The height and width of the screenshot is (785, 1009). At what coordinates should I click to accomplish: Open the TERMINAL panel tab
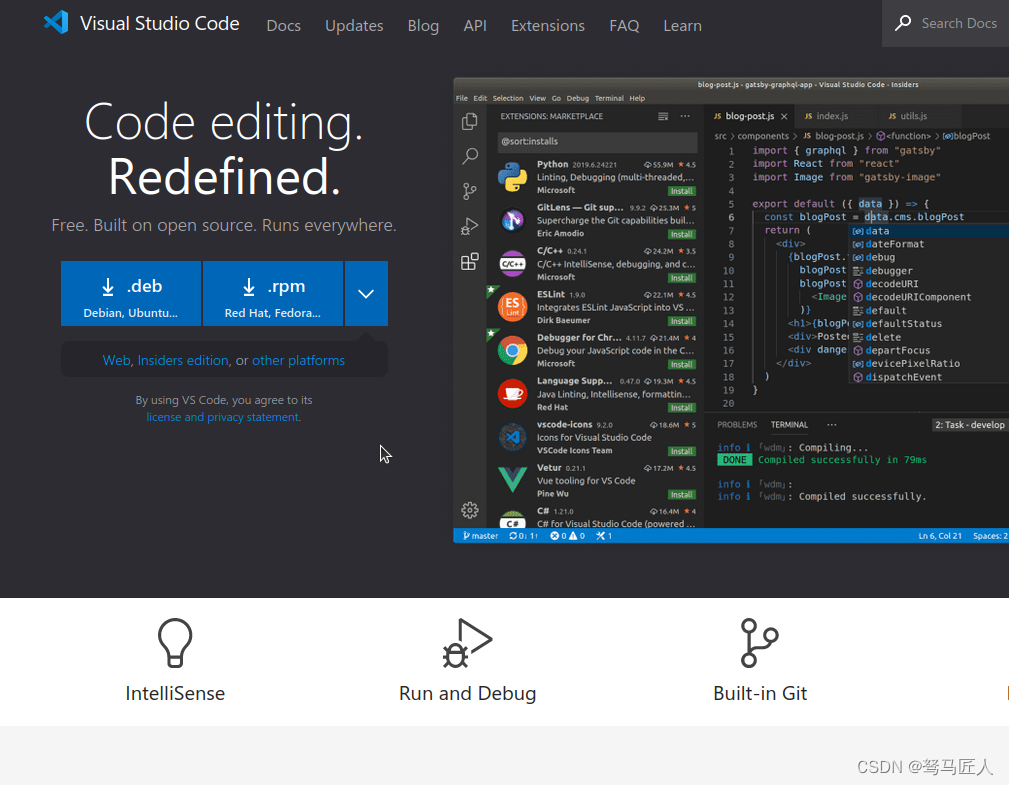click(789, 425)
